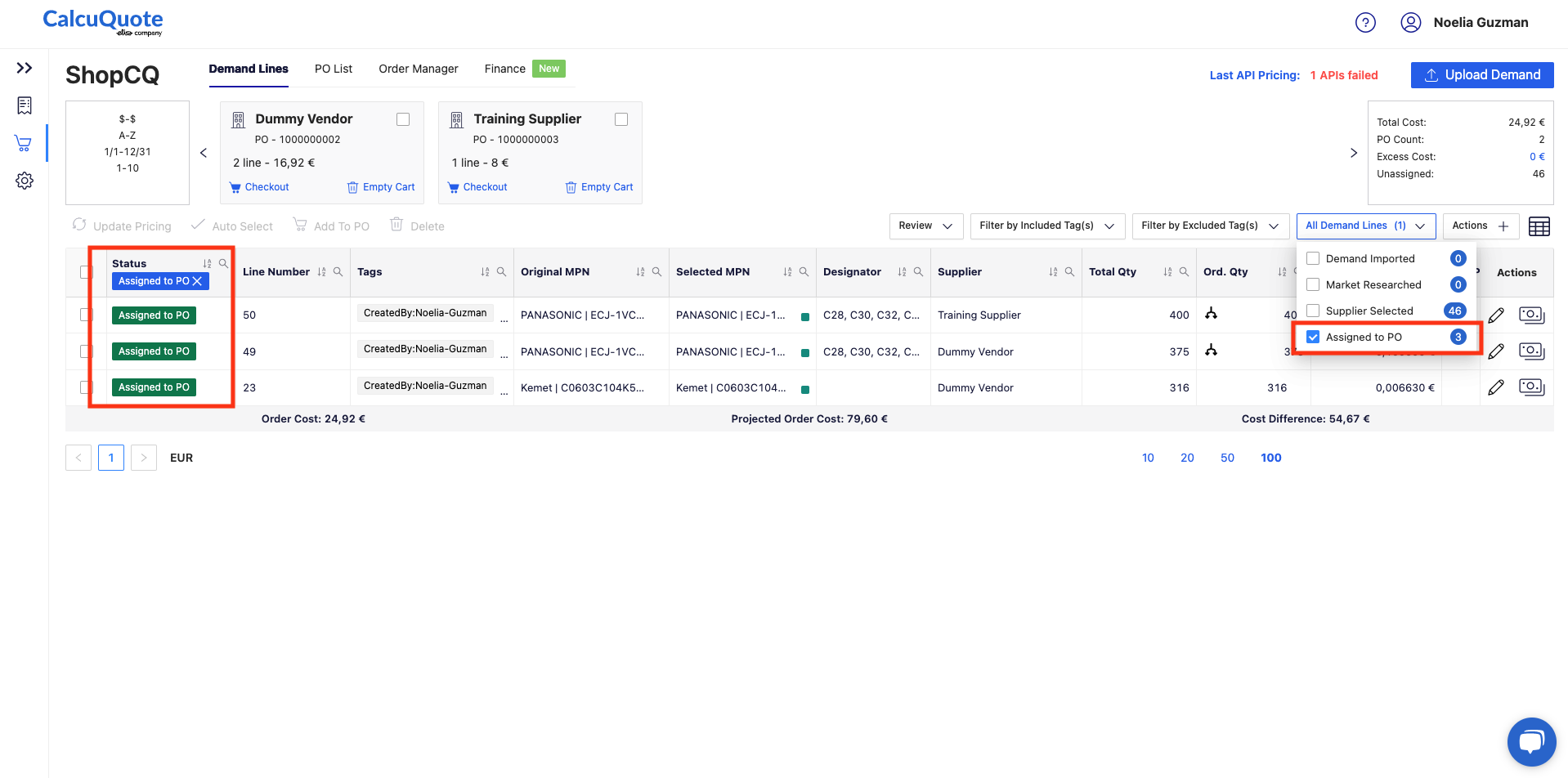Show previous supplier carts with left chevron
This screenshot has height=778, width=1568.
[x=204, y=153]
